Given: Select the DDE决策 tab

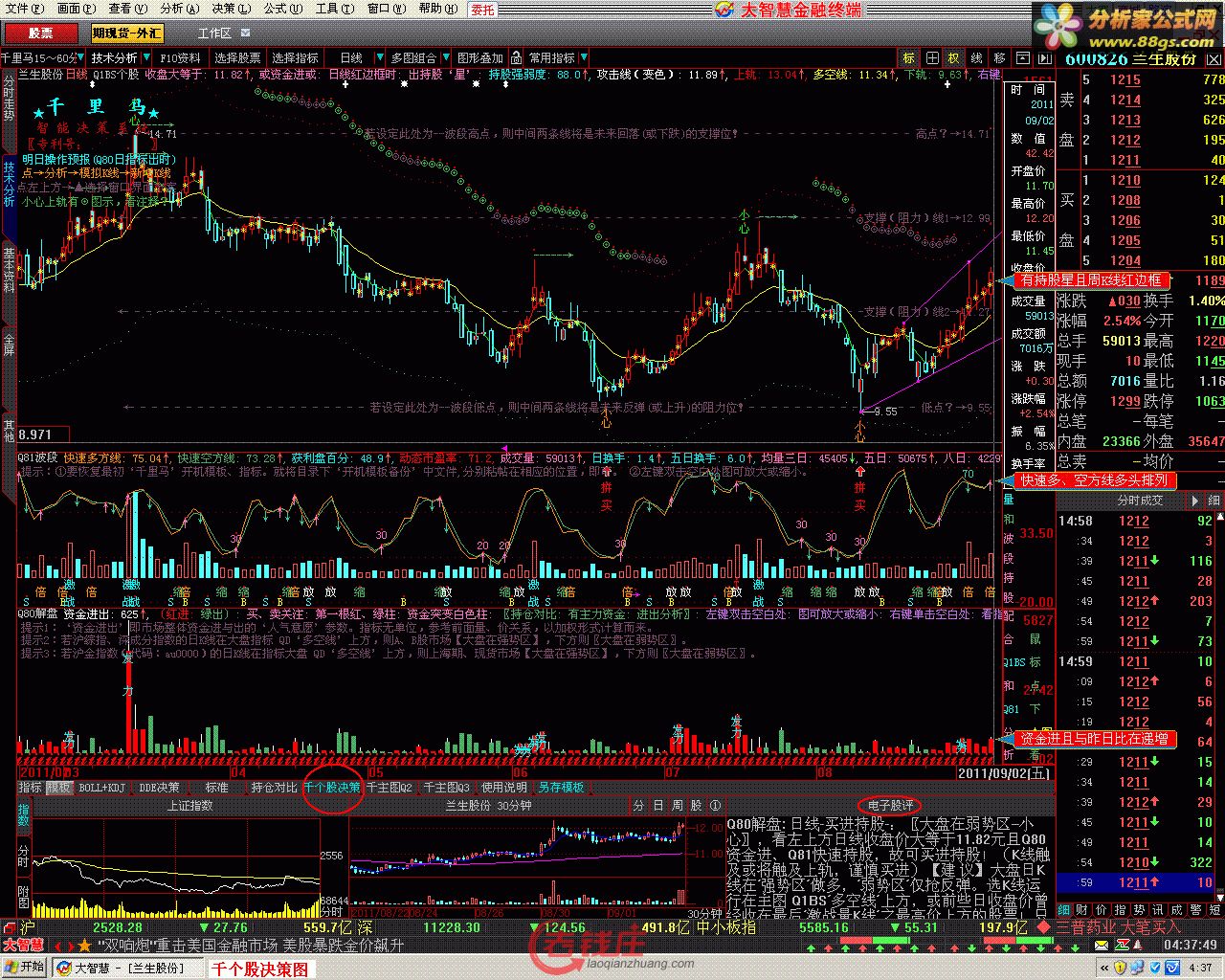Looking at the screenshot, I should (x=159, y=788).
